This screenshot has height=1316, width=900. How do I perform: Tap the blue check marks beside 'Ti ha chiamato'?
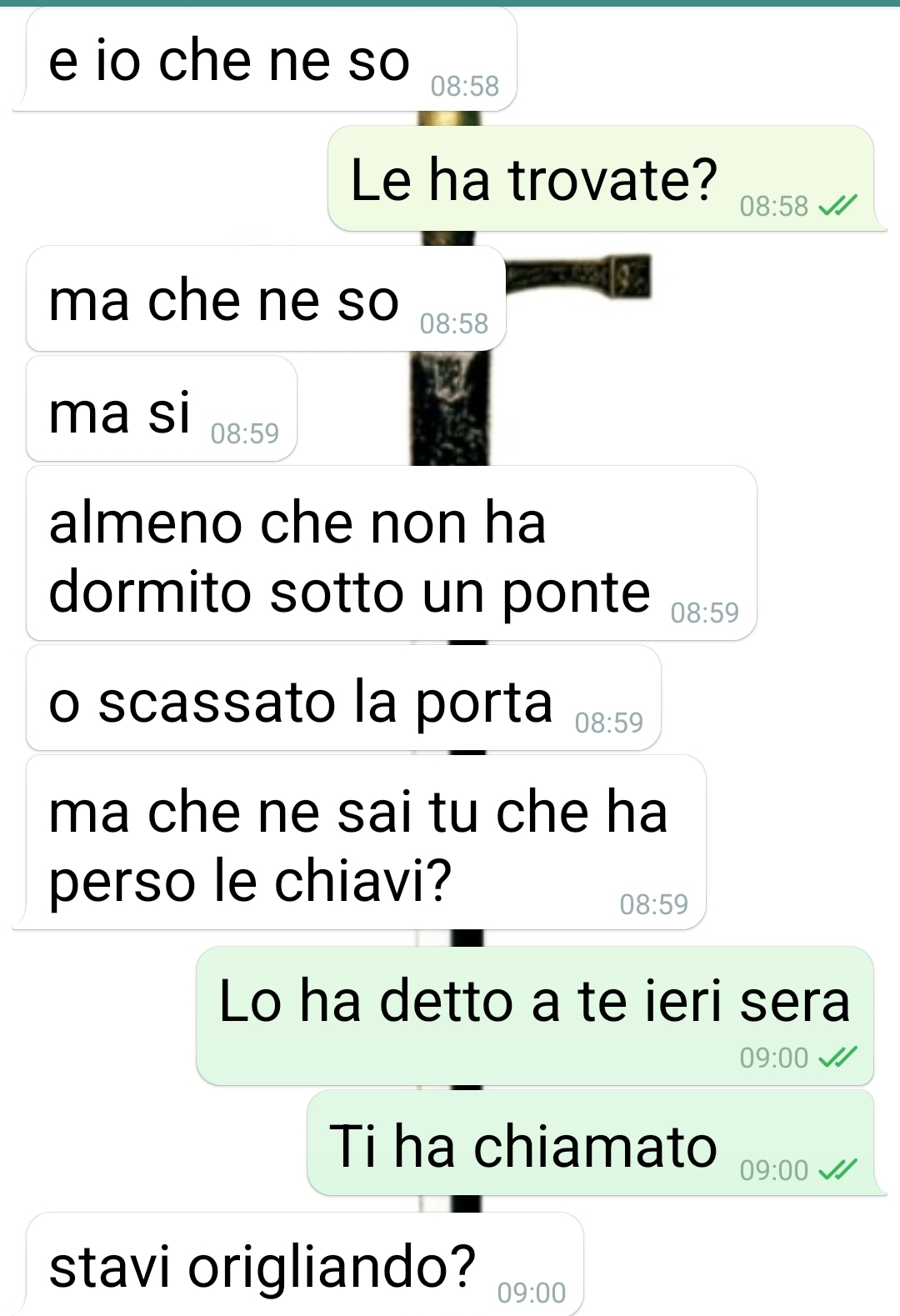pyautogui.click(x=837, y=1170)
